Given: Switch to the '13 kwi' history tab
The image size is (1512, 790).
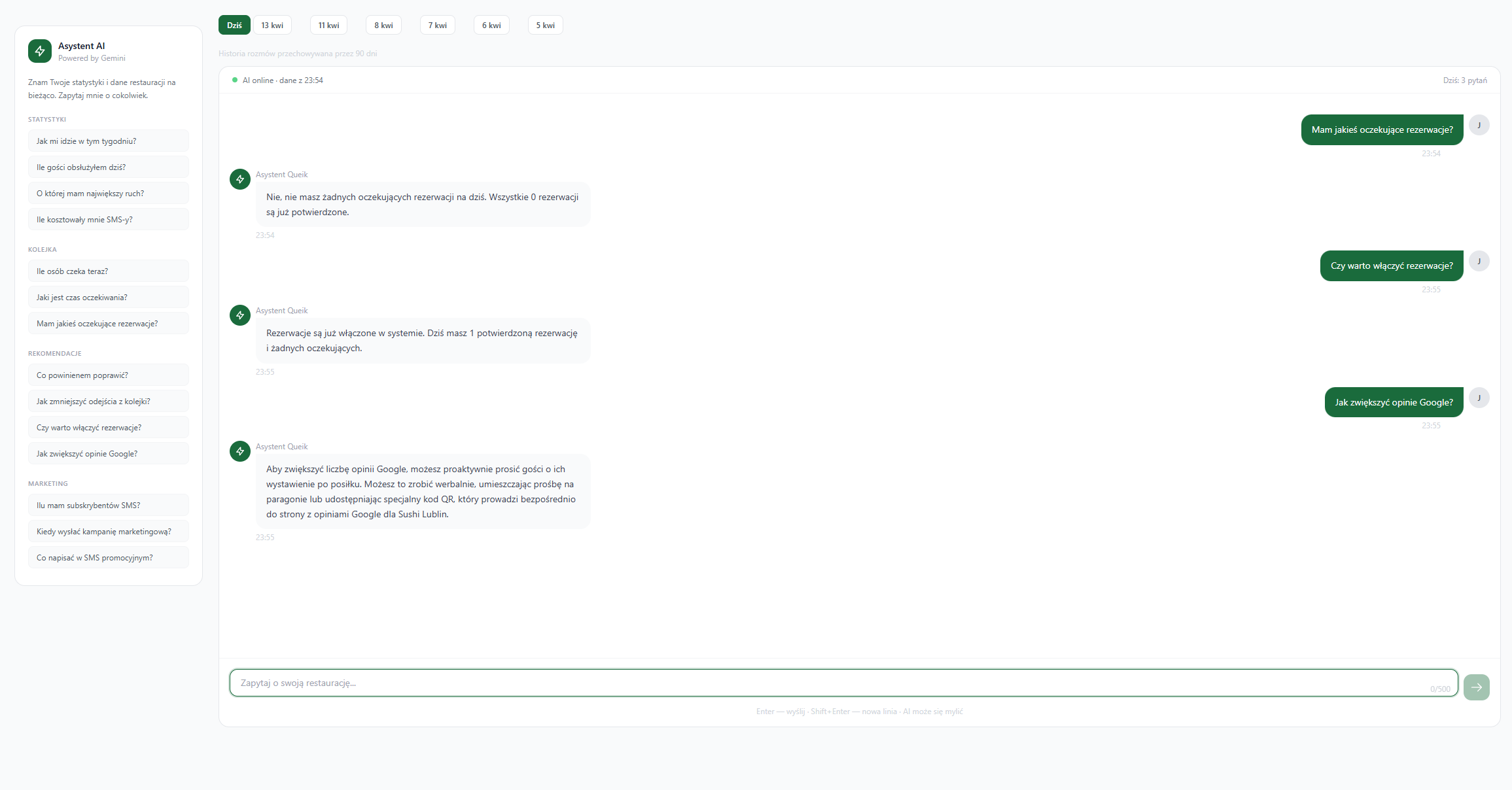Looking at the screenshot, I should [272, 26].
